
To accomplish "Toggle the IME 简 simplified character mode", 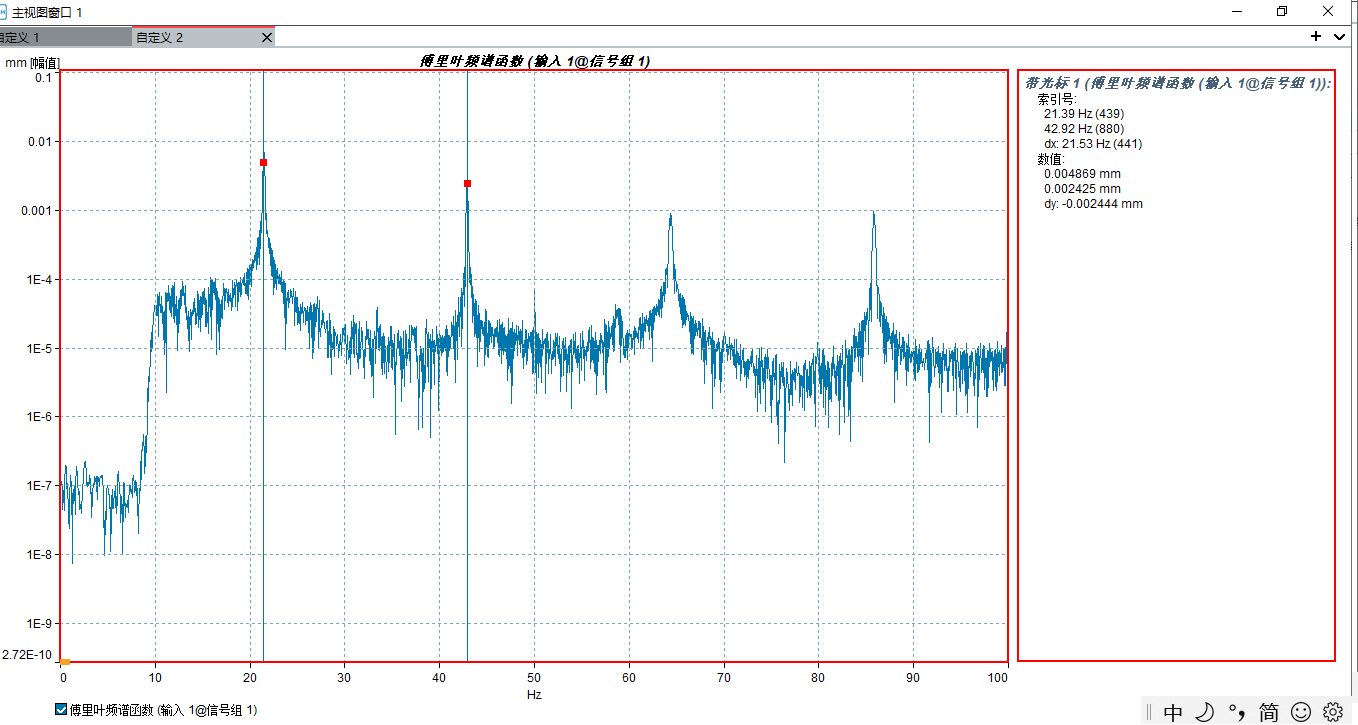I will point(1269,712).
